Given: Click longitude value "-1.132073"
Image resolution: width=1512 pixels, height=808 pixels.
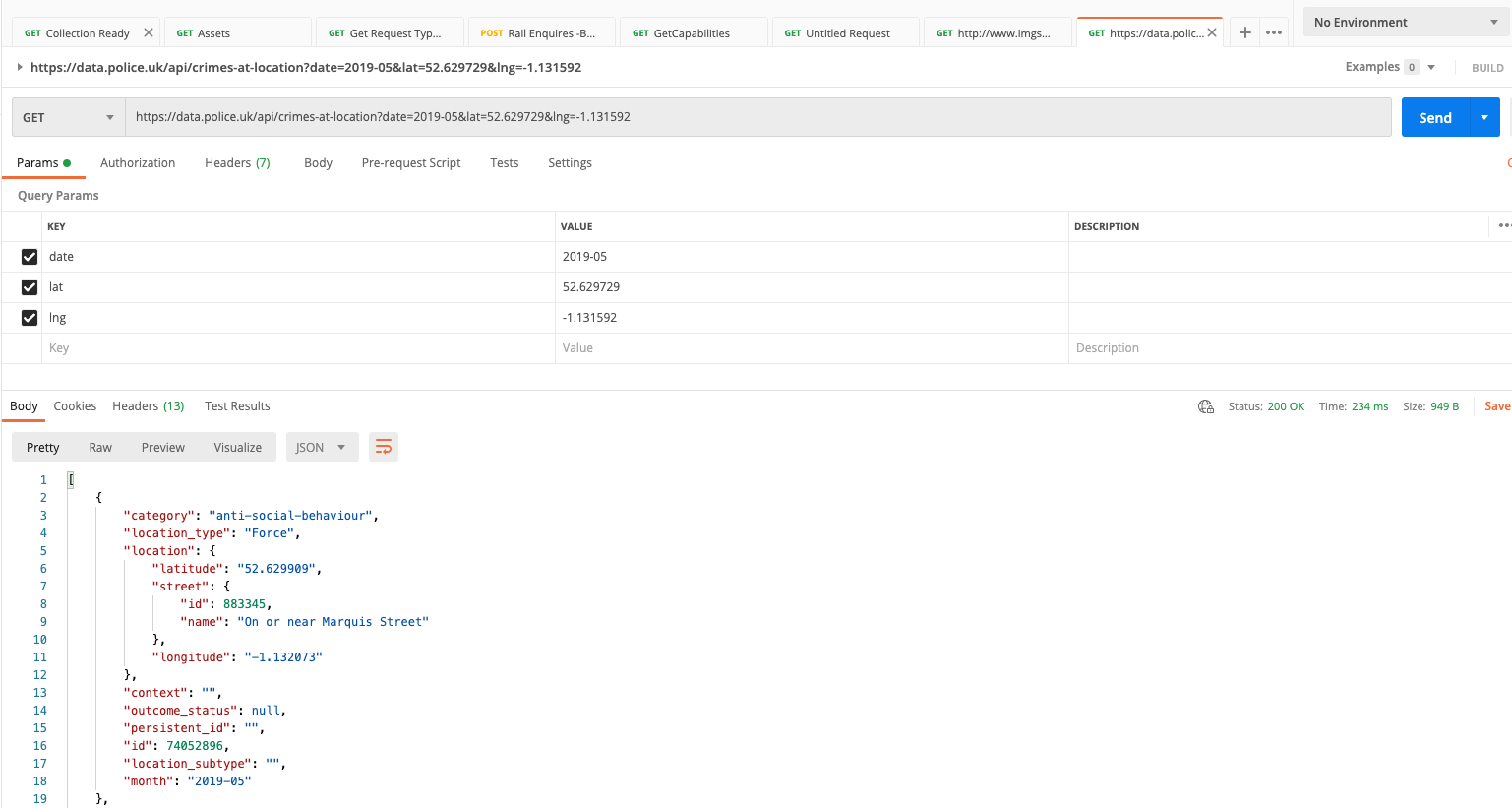Looking at the screenshot, I should [x=283, y=657].
